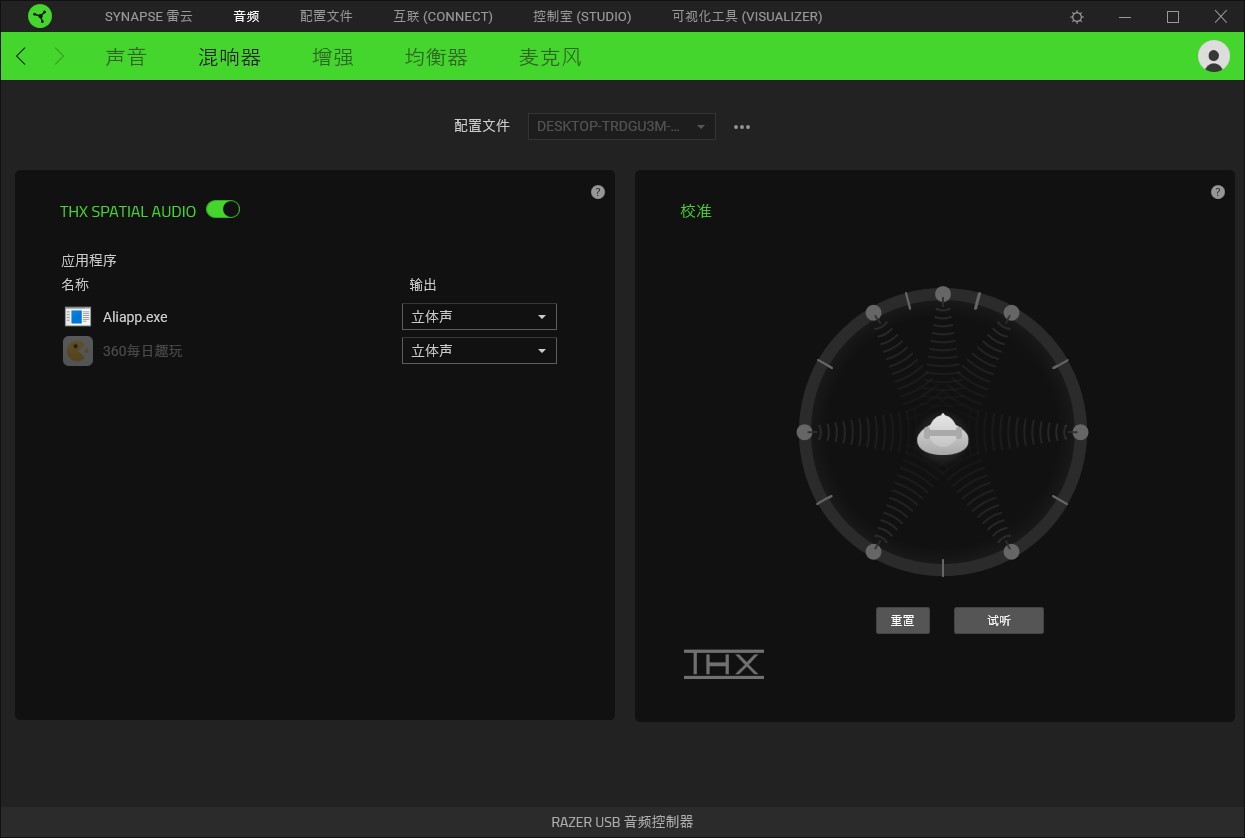Click help icon in THX Spatial Audio panel
Screen dimensions: 1245x838
tap(598, 192)
